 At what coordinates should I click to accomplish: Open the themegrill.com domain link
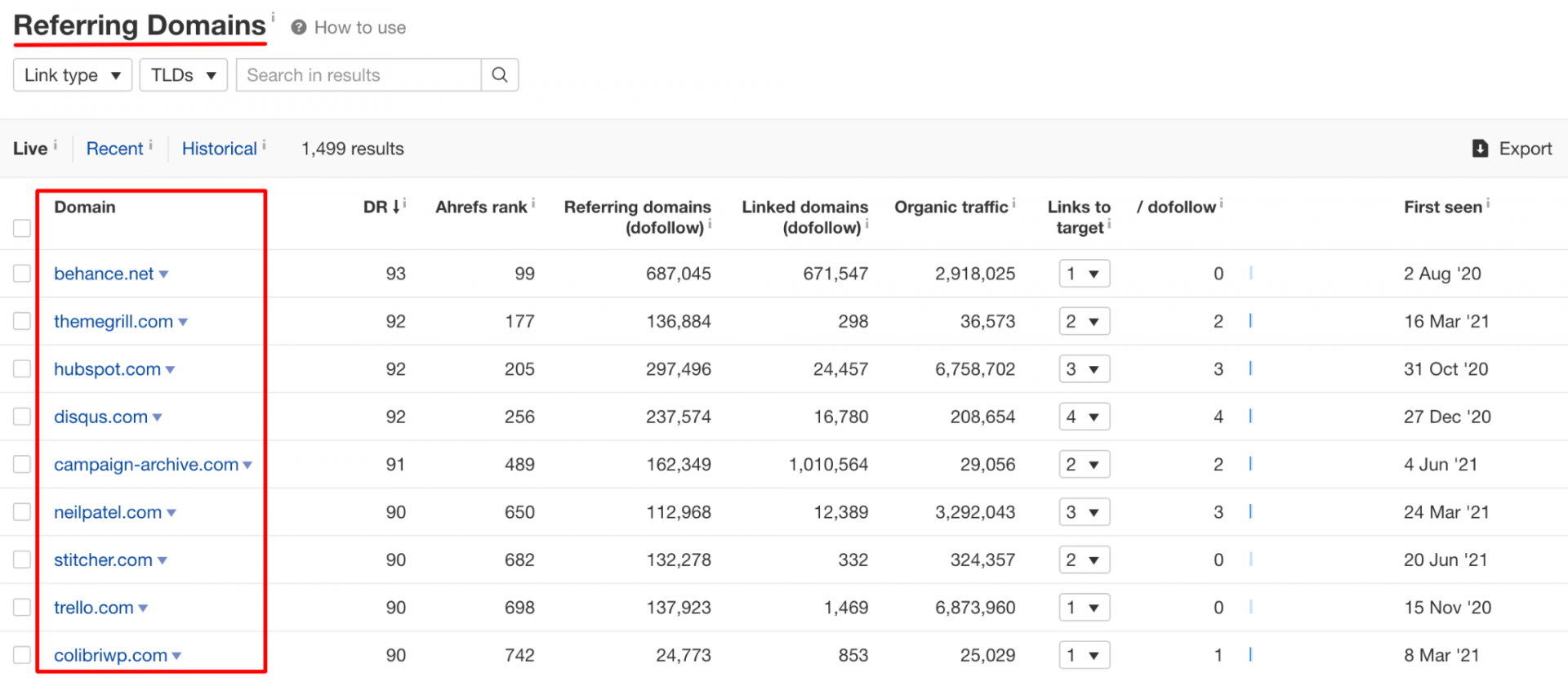(114, 321)
